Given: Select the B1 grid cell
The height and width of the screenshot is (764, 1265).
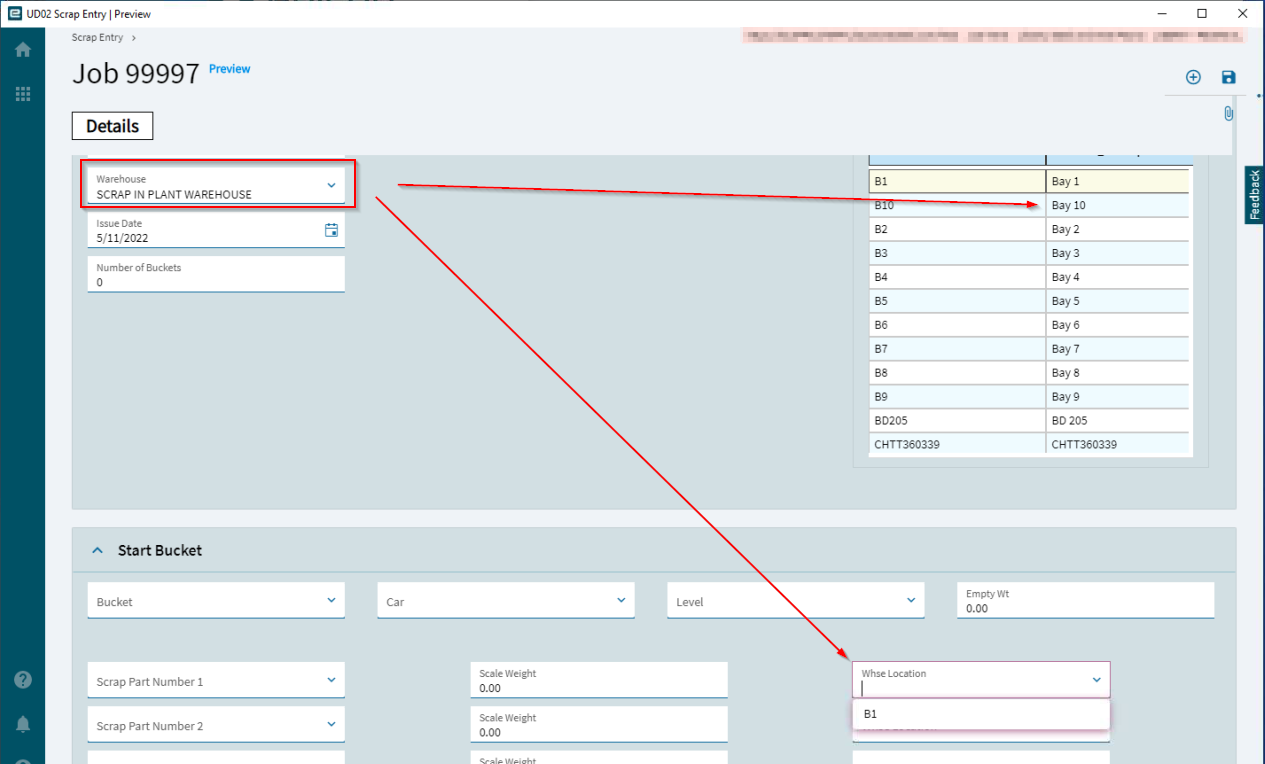Looking at the screenshot, I should (x=957, y=182).
